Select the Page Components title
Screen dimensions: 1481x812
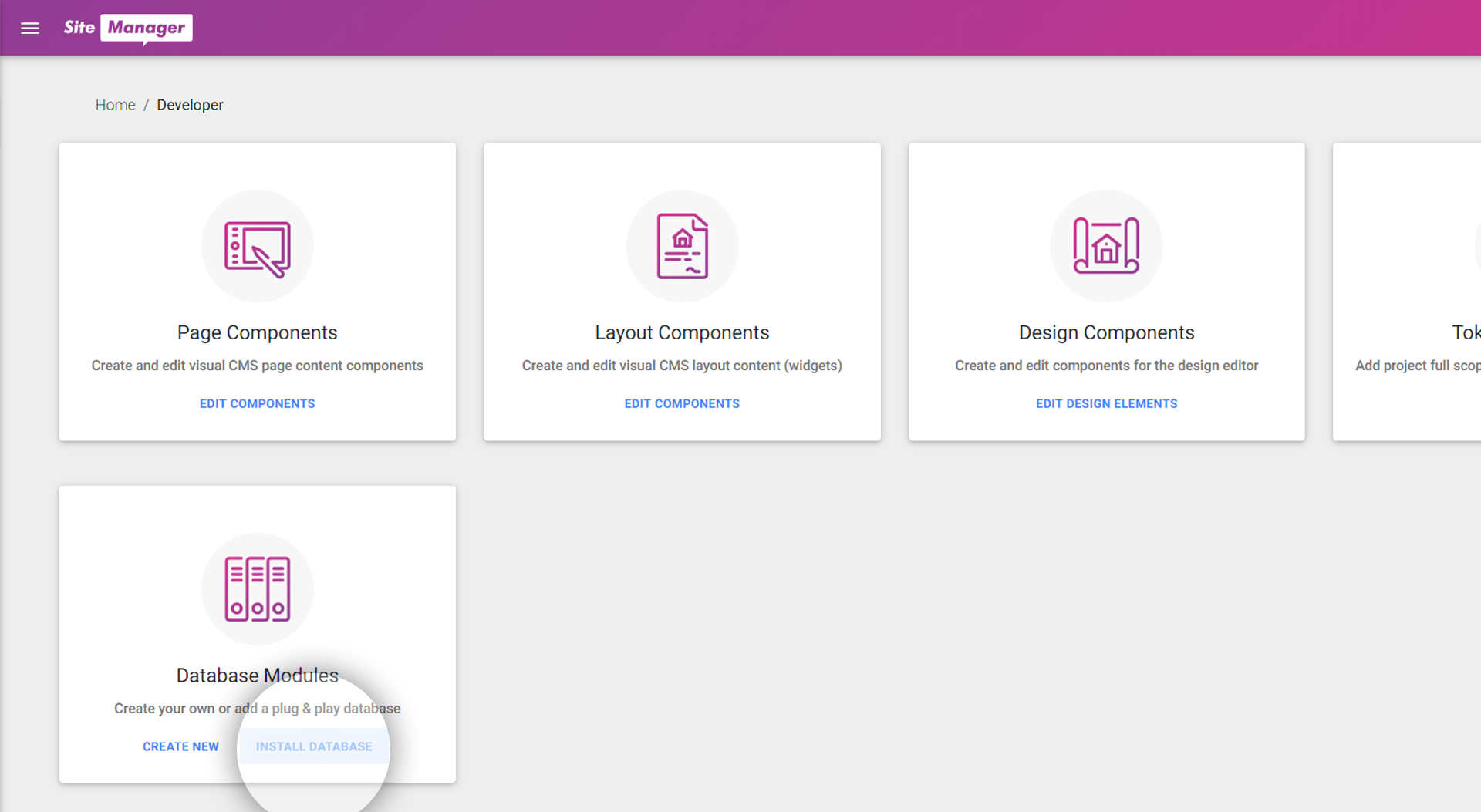pyautogui.click(x=258, y=332)
